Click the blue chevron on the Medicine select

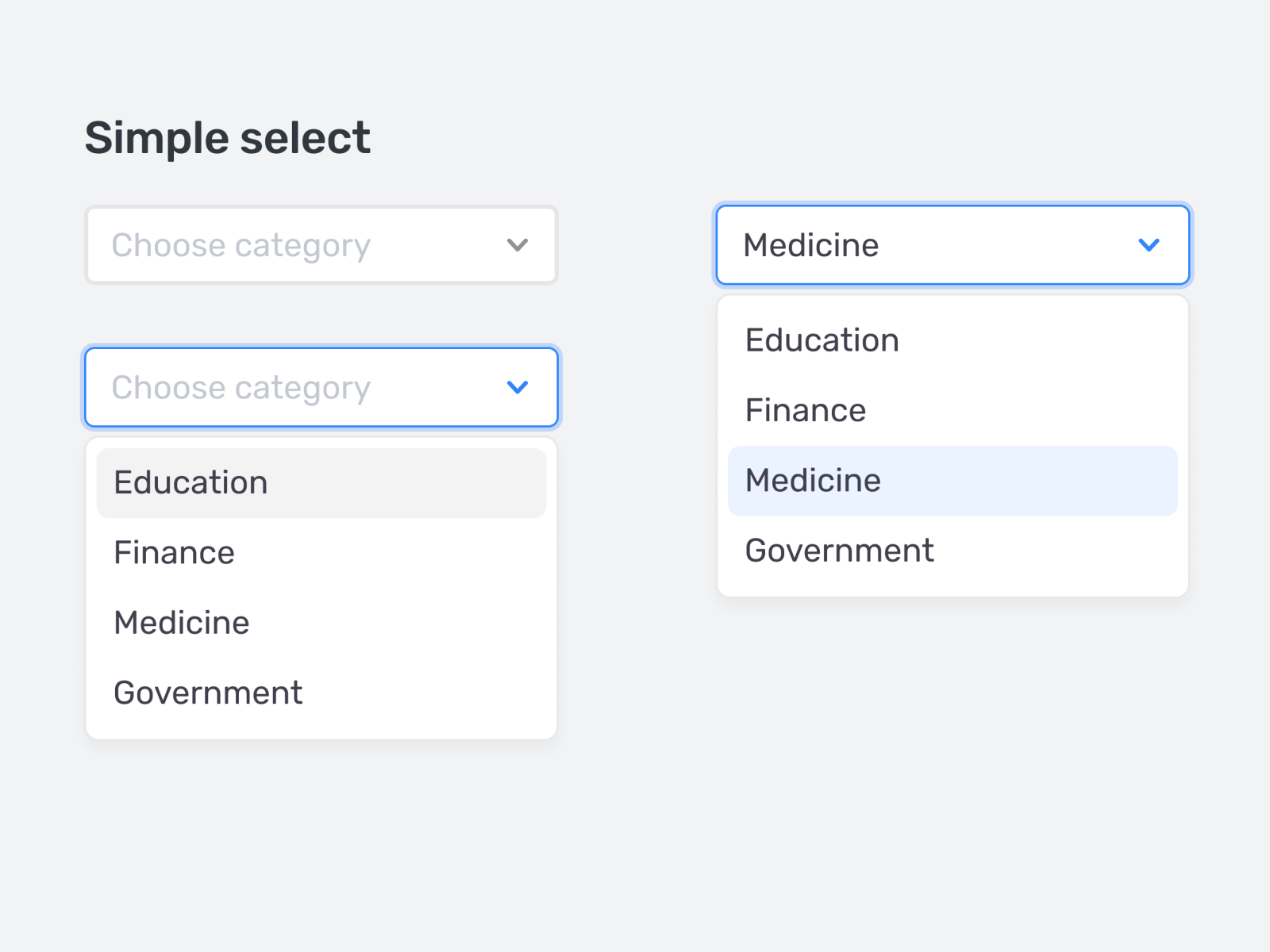click(1149, 245)
